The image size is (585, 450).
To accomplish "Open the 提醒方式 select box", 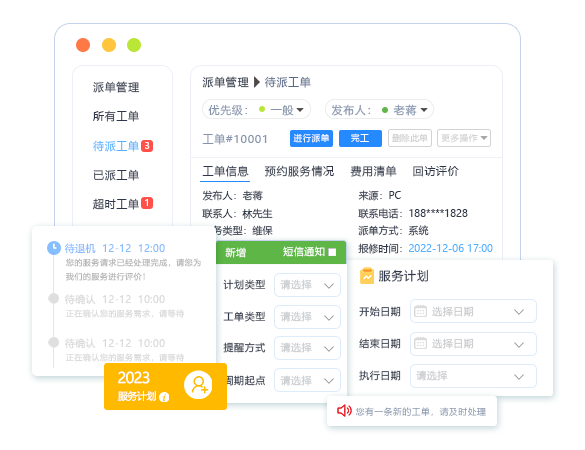I will tap(307, 348).
